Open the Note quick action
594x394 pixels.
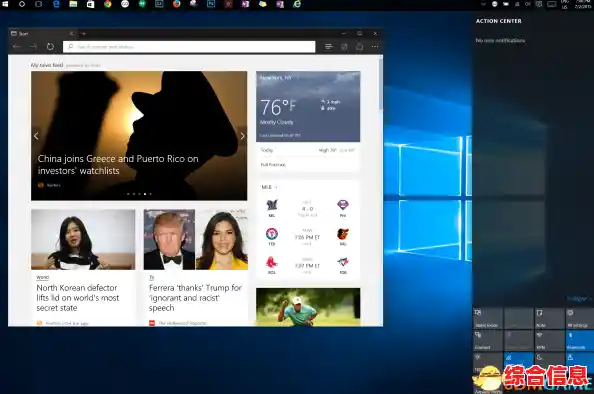[x=549, y=318]
